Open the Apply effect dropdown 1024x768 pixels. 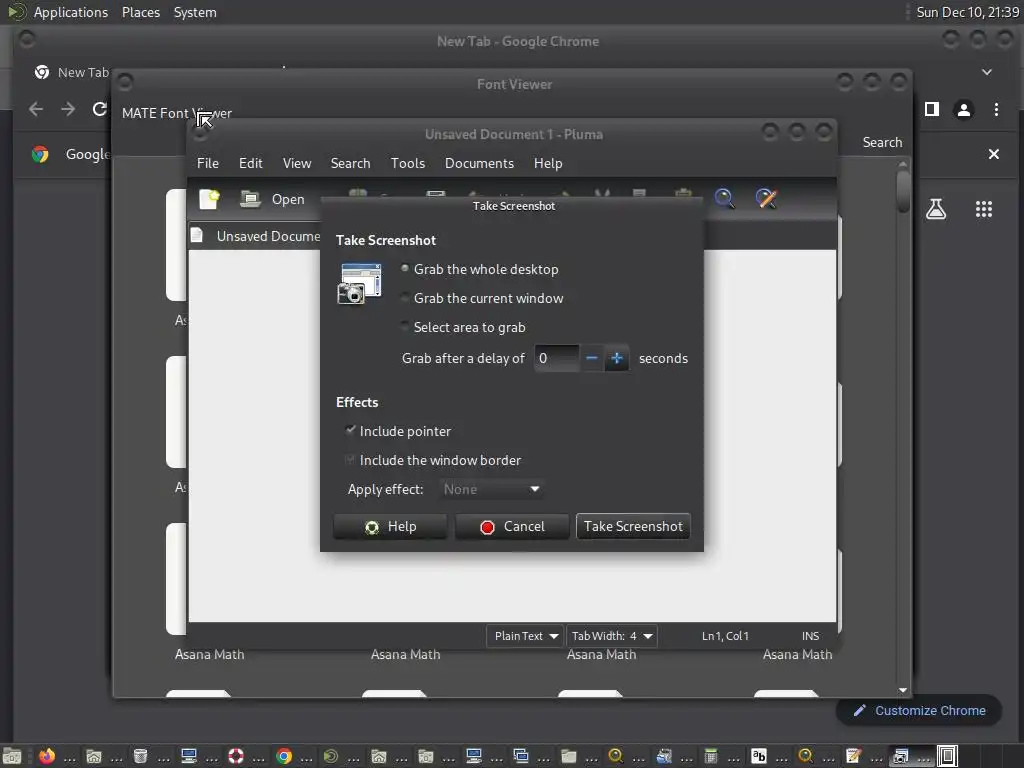[x=492, y=489]
